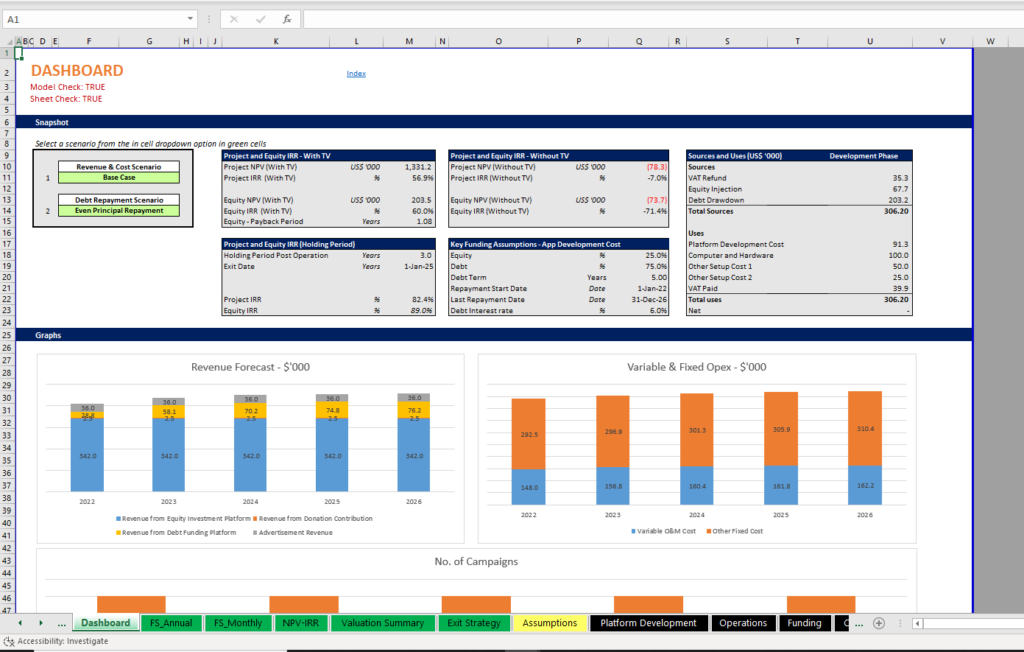This screenshot has width=1024, height=652.
Task: Click the formula bar input field
Action: click(x=650, y=19)
